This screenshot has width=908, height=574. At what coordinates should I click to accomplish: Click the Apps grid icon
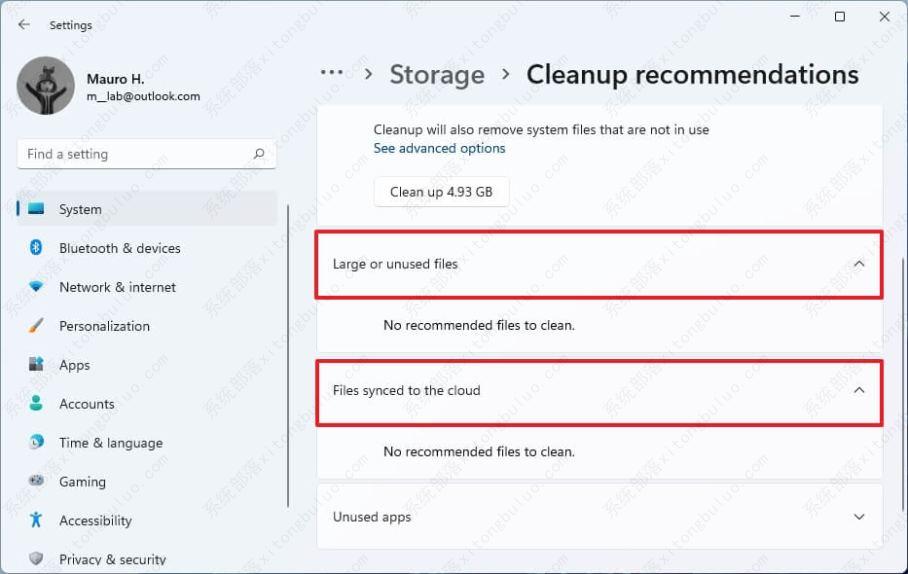pos(37,365)
